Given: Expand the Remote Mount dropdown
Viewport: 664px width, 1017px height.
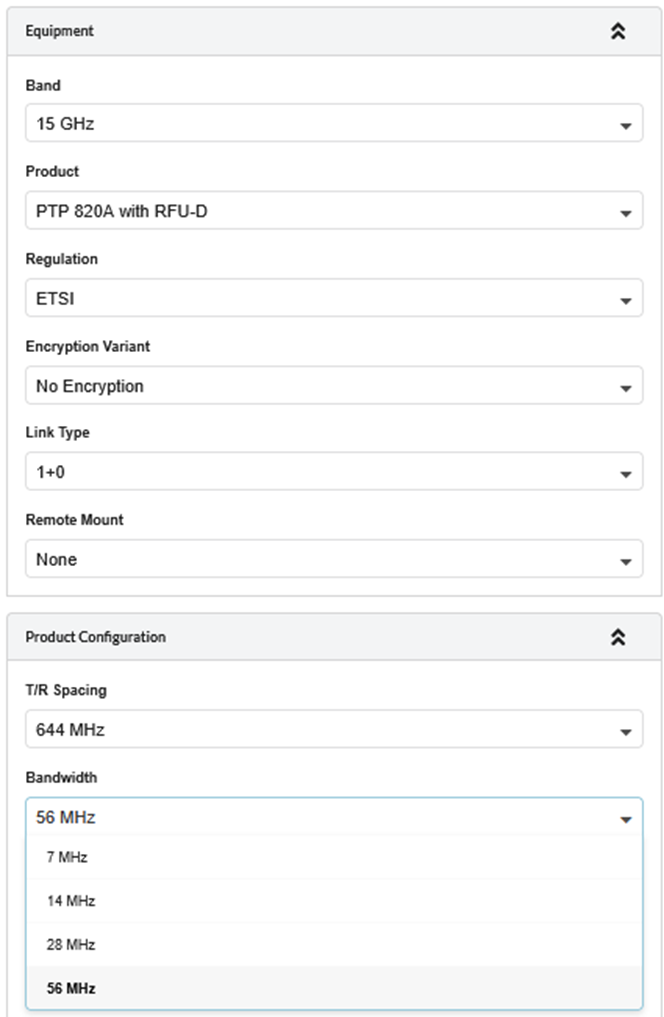Looking at the screenshot, I should [320, 559].
